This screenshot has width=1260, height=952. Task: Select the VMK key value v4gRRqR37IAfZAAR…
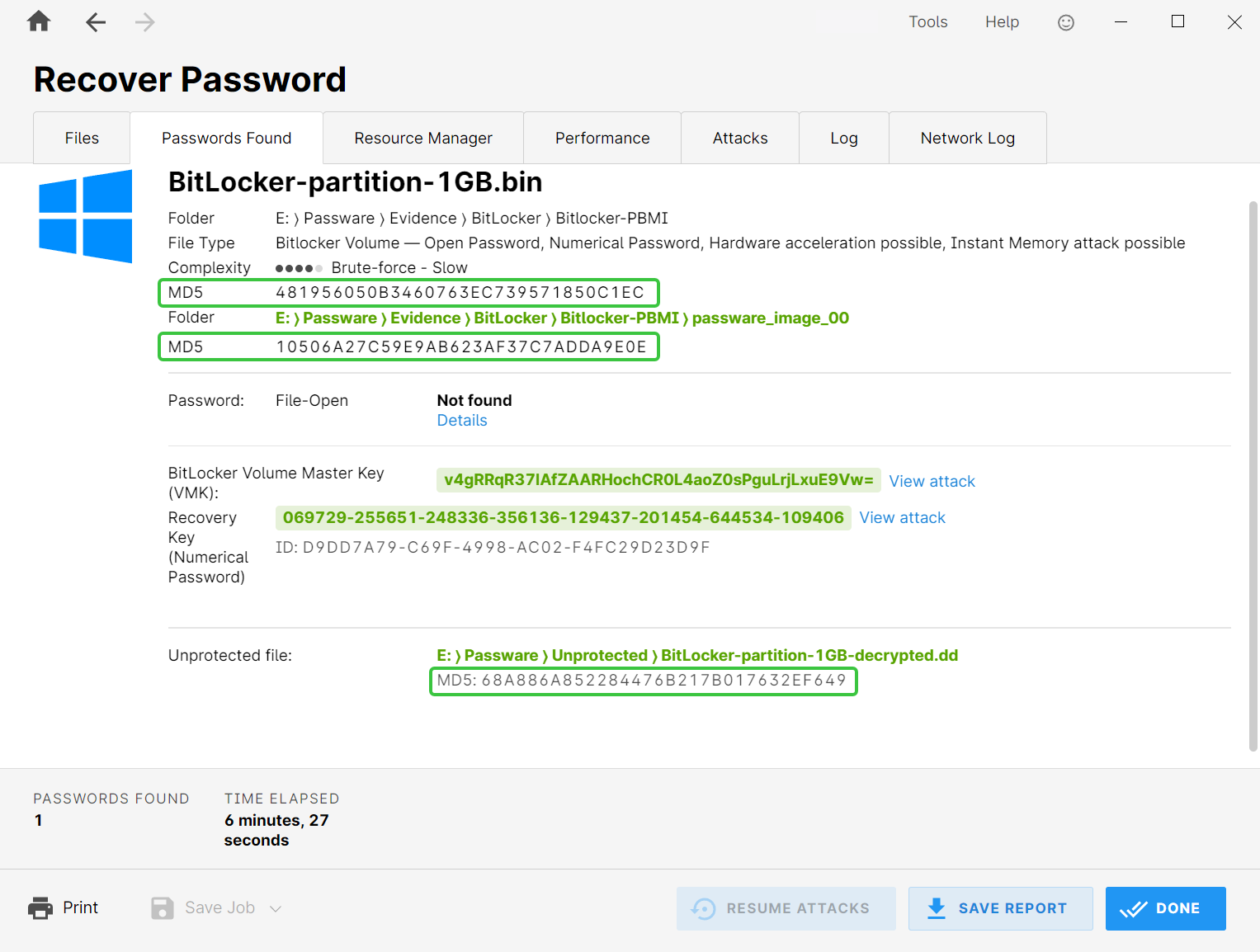[x=658, y=480]
